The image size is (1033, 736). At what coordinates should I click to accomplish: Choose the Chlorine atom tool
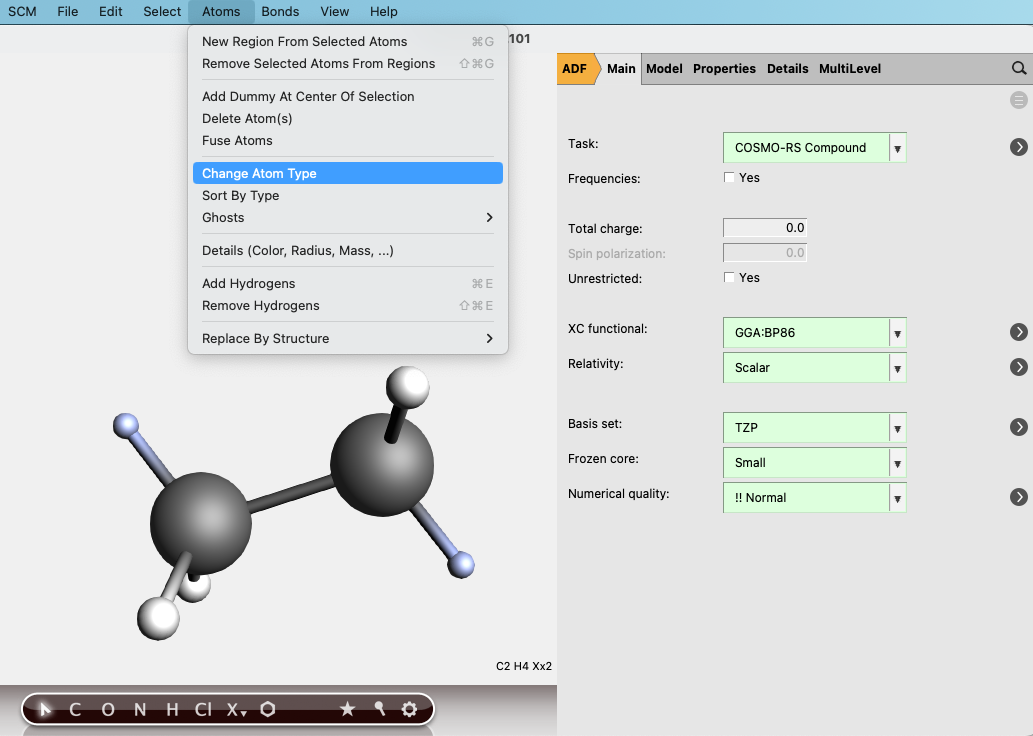[x=203, y=709]
